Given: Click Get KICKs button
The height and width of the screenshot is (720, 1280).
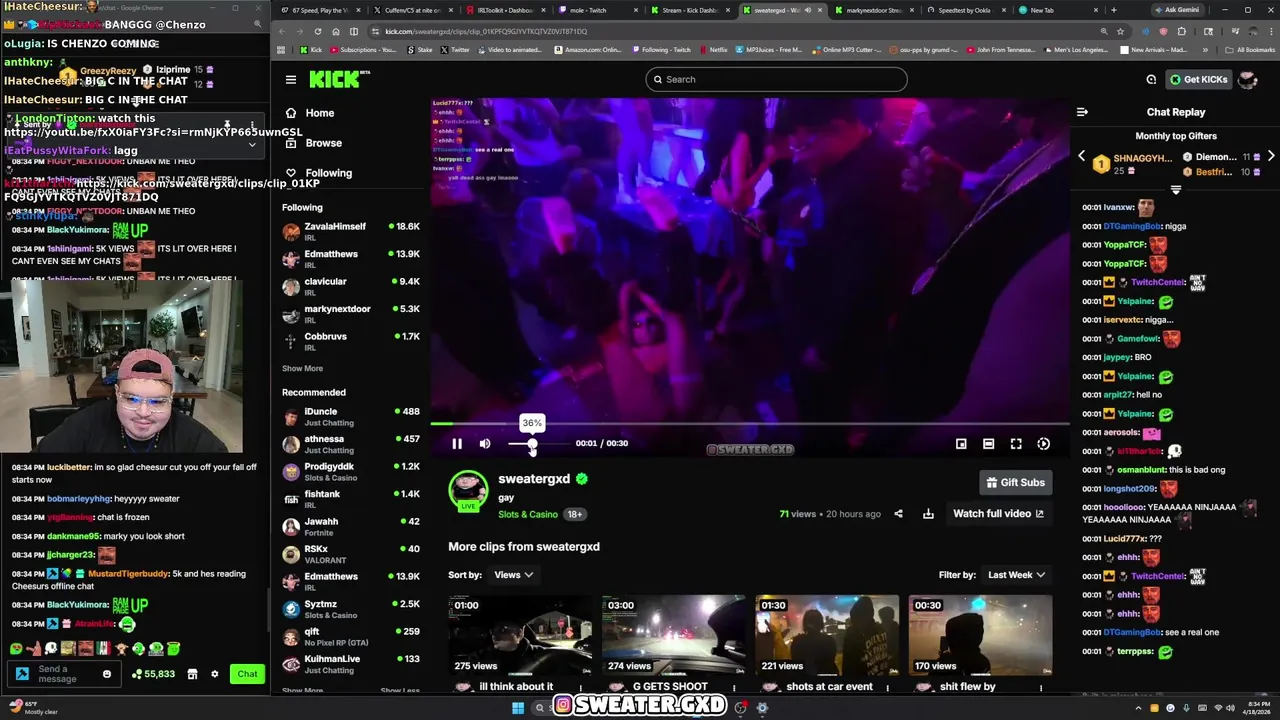Looking at the screenshot, I should pyautogui.click(x=1198, y=80).
